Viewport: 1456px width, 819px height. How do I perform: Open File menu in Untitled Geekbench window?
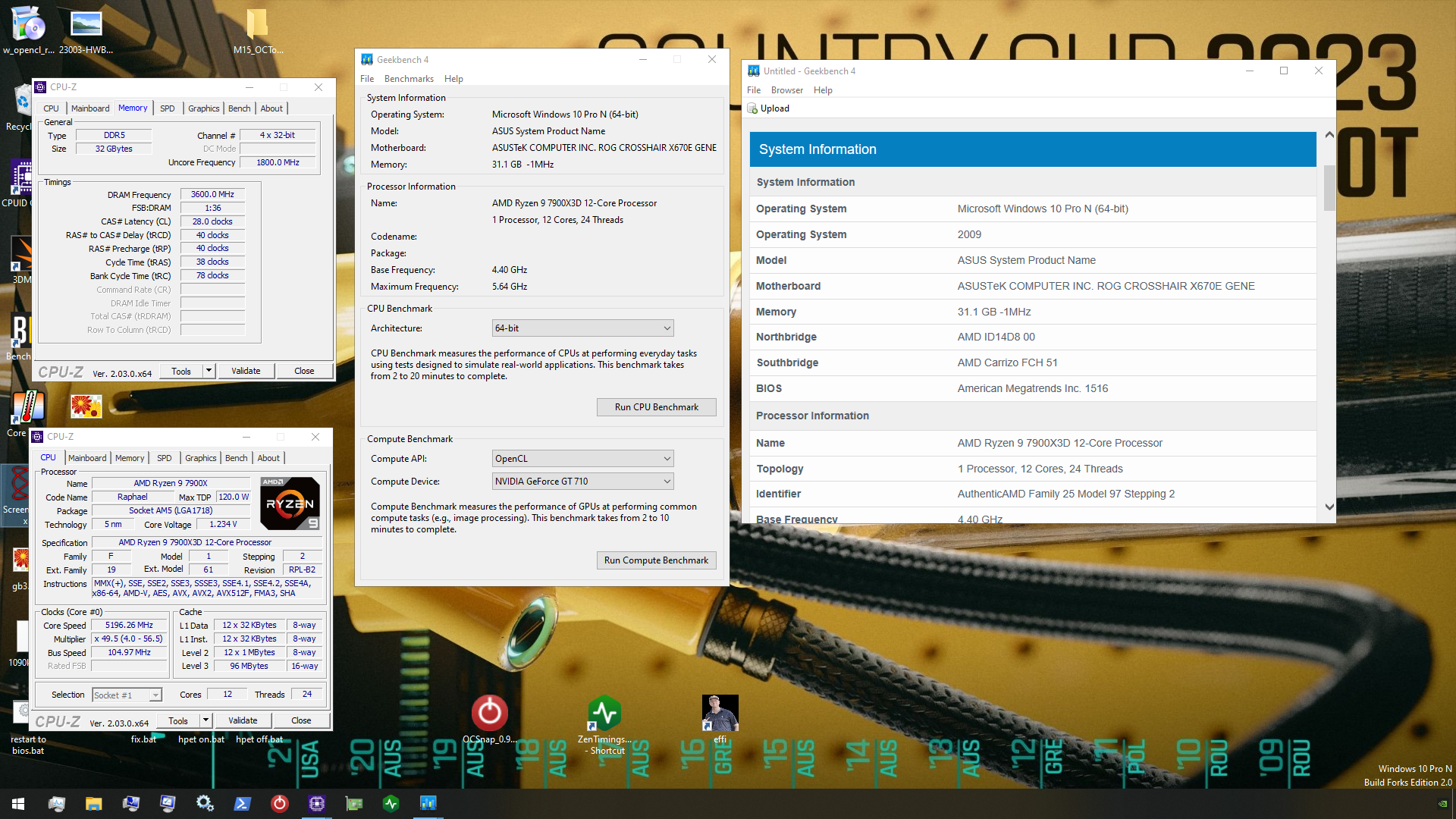[x=753, y=90]
